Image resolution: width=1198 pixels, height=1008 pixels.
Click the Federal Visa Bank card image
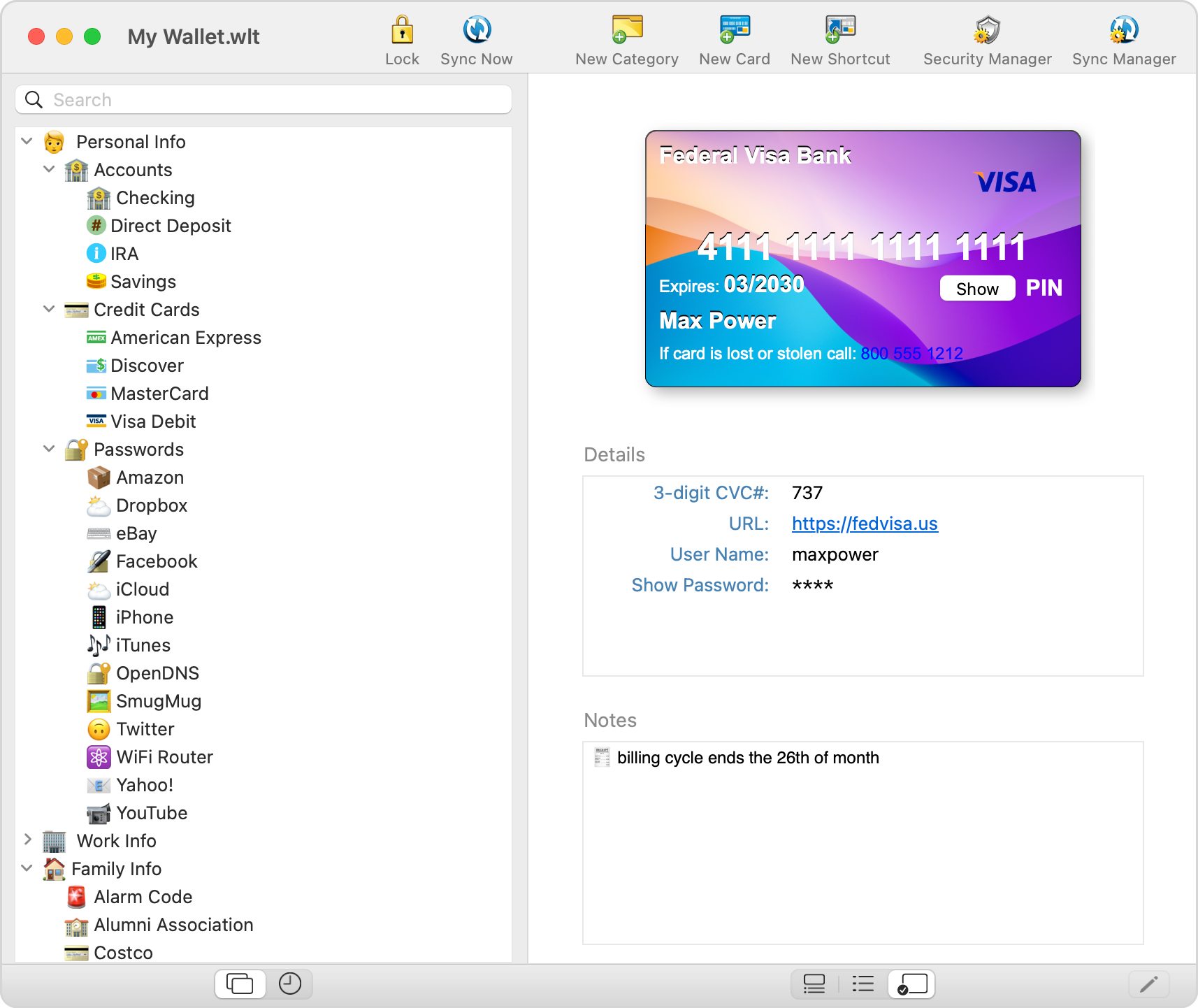point(863,259)
